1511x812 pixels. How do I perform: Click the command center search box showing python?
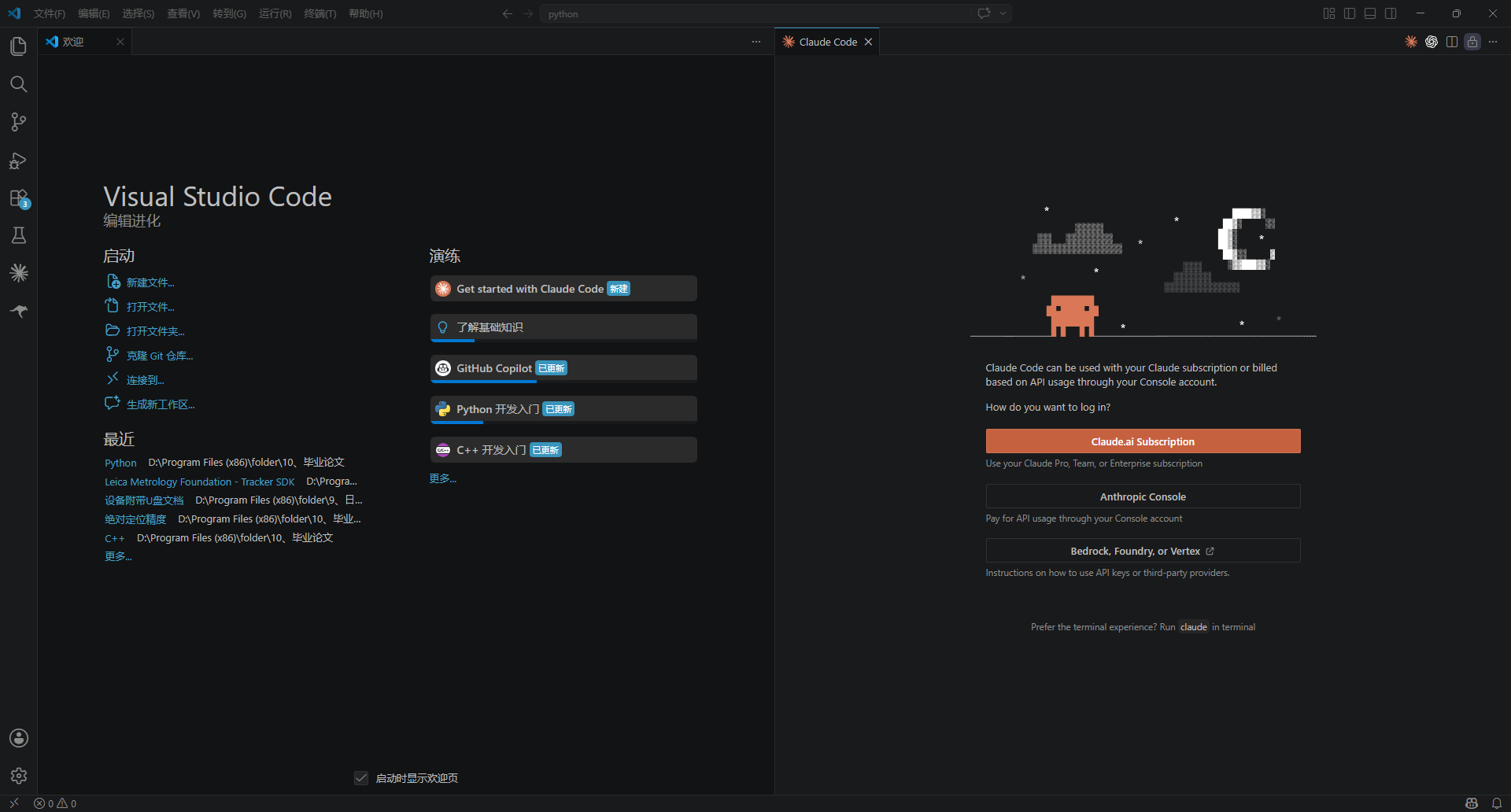757,13
